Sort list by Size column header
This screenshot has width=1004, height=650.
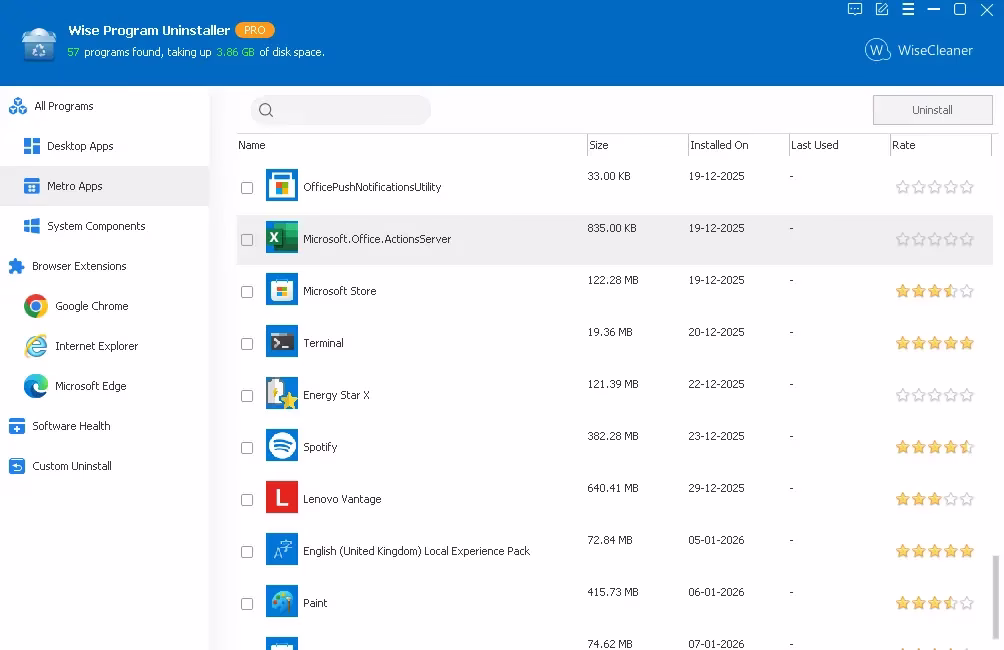(599, 145)
